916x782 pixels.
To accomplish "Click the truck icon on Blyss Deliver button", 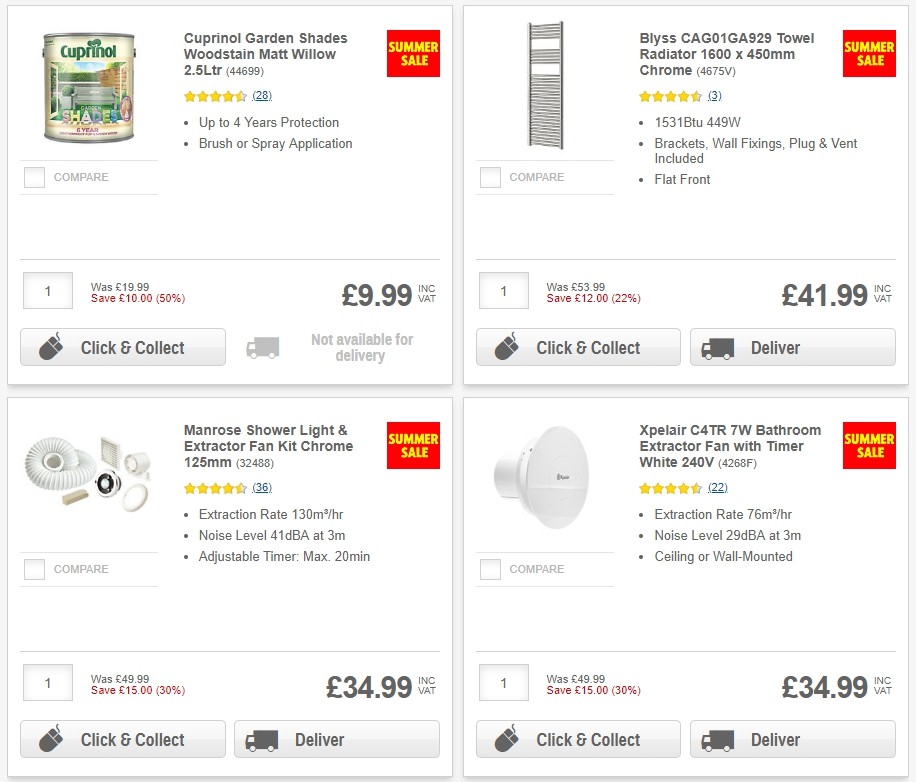I will 718,347.
